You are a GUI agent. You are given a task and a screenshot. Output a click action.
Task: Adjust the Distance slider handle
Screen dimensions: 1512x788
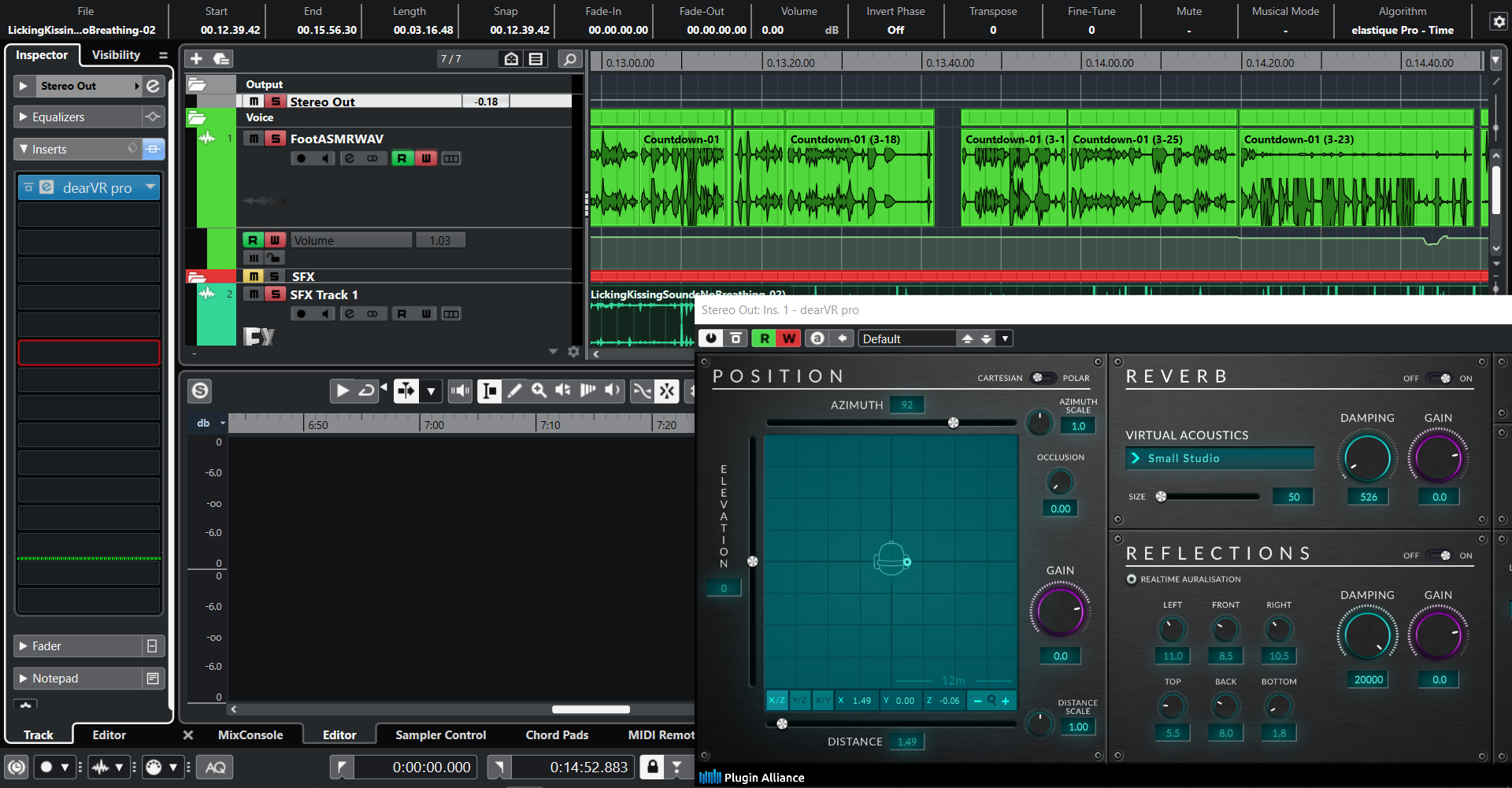pos(782,723)
